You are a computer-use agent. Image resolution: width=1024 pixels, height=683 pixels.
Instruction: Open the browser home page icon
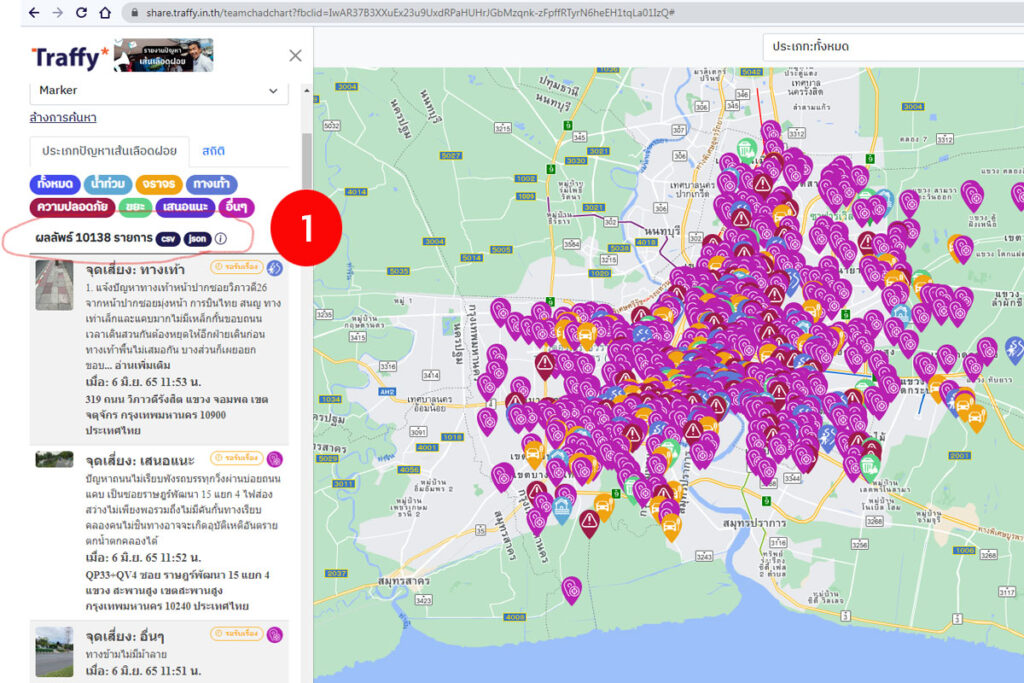point(104,12)
